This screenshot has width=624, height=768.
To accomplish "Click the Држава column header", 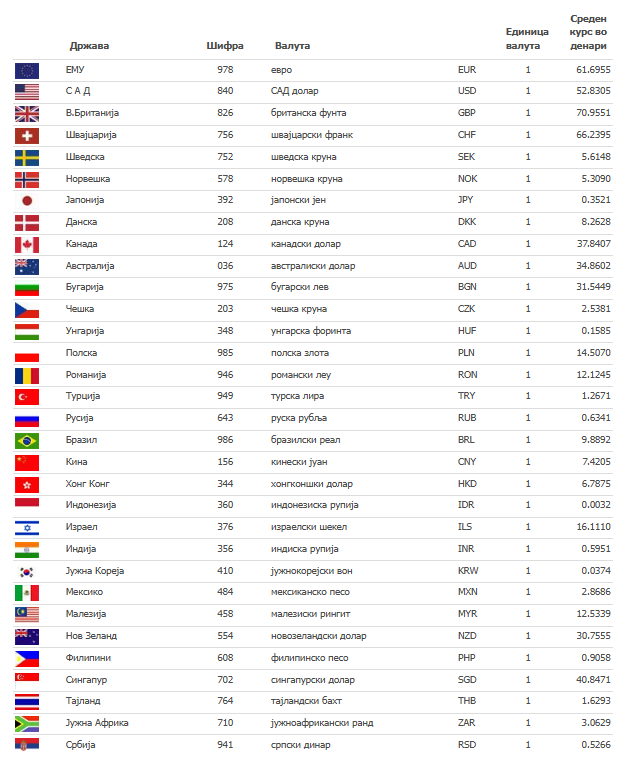I will click(x=90, y=46).
